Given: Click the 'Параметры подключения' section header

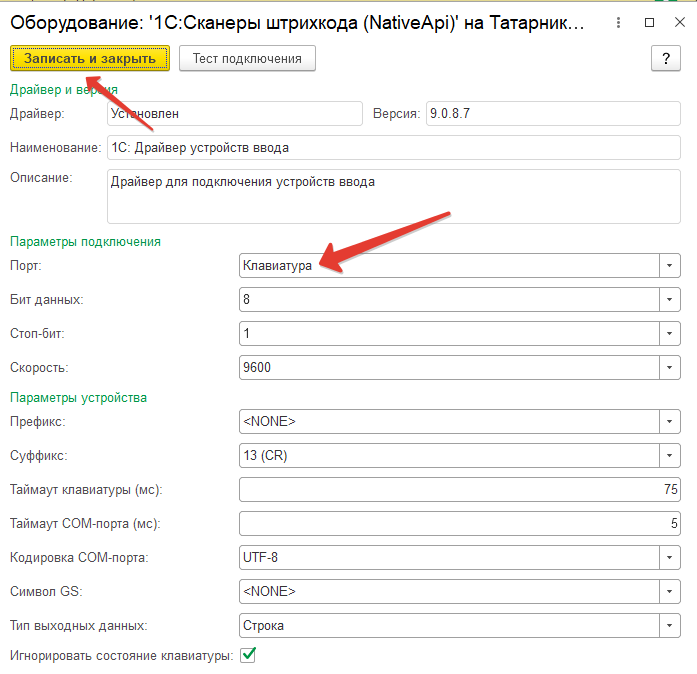Looking at the screenshot, I should pyautogui.click(x=85, y=241).
